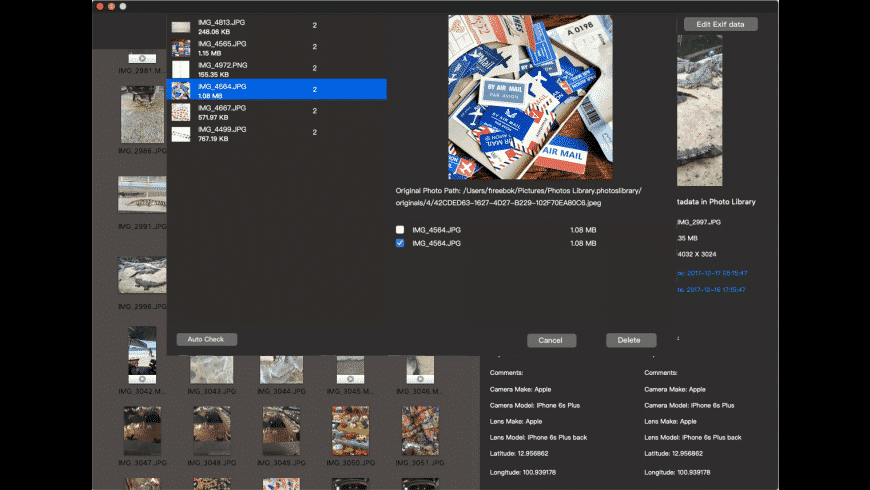
Task: Click the air mail stamps preview image
Action: coord(530,97)
